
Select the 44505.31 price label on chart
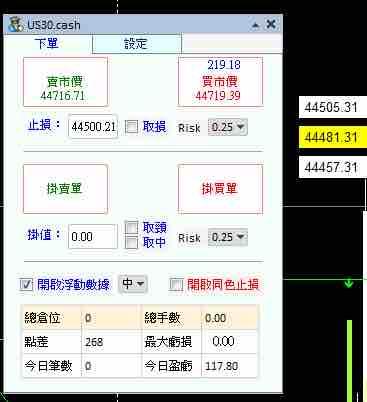pos(333,107)
